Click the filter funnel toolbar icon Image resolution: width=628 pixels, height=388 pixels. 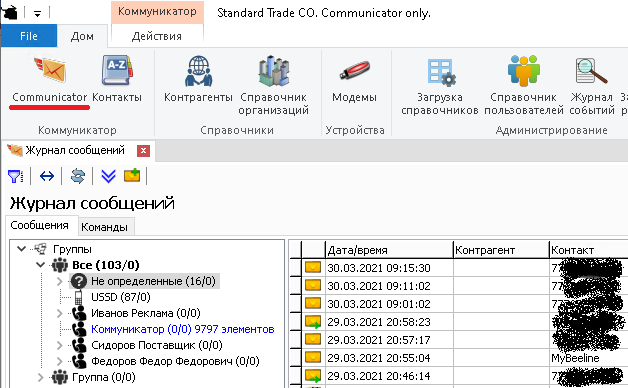(x=15, y=176)
